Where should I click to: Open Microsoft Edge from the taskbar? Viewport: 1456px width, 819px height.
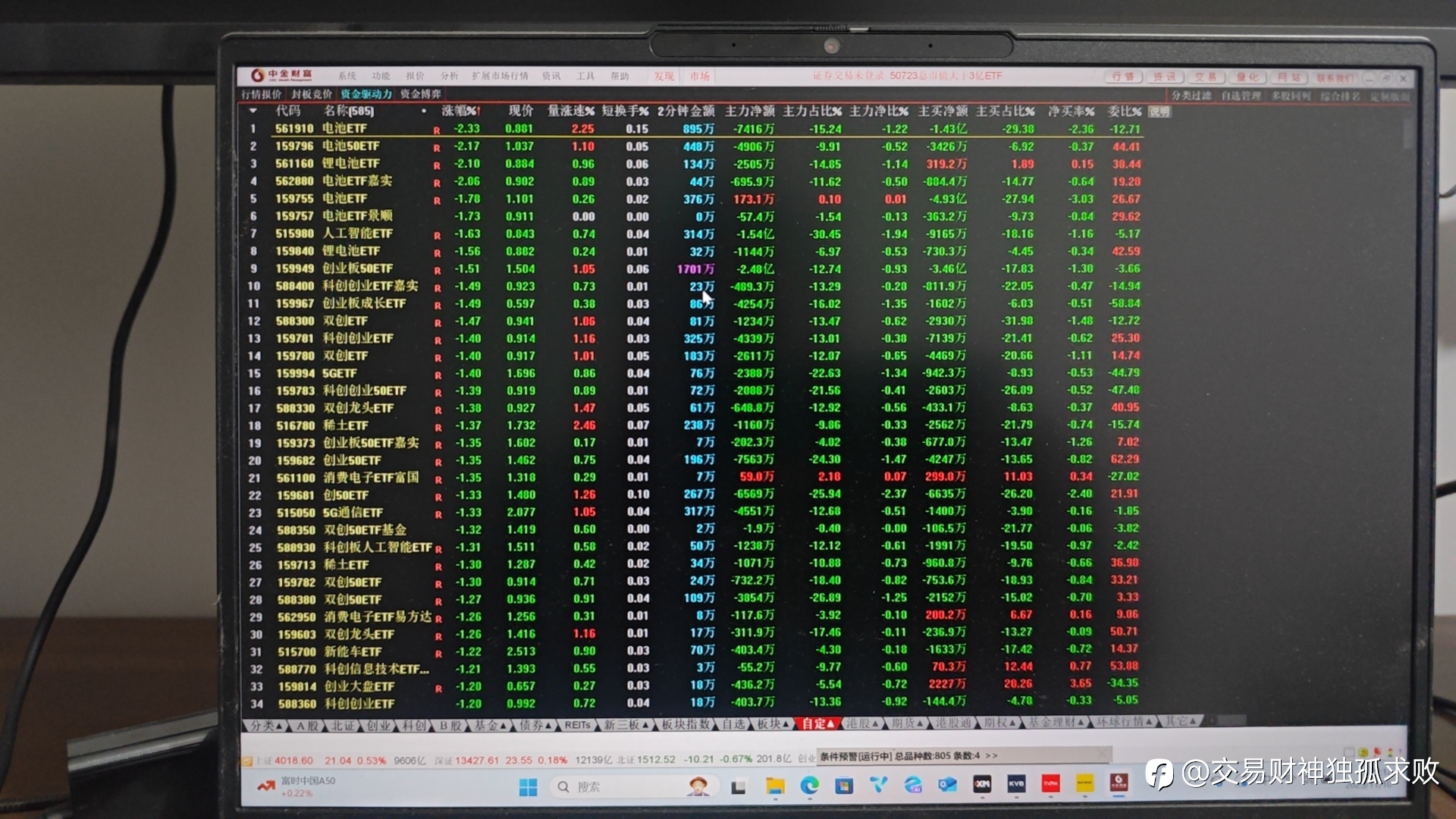tap(809, 786)
